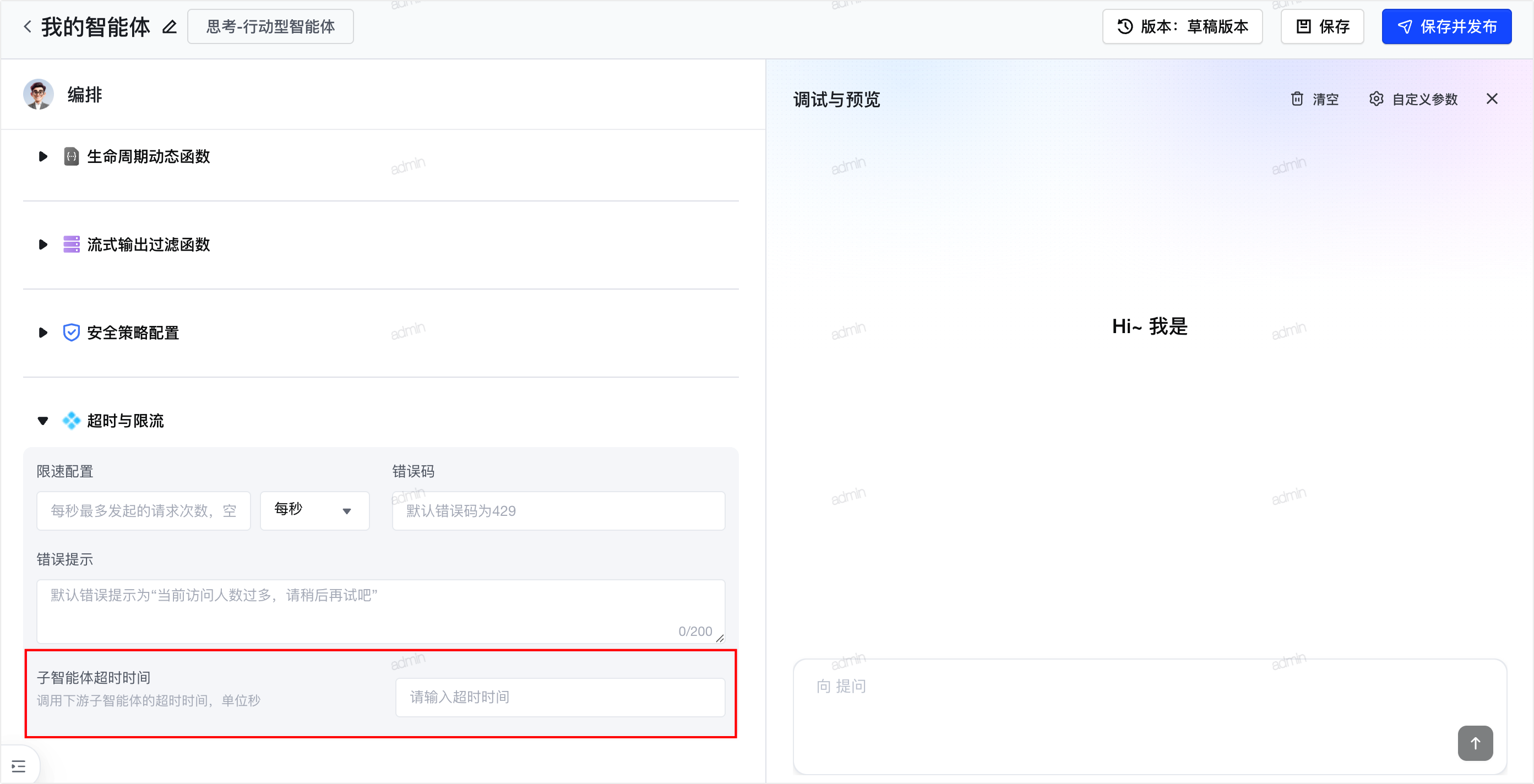
Task: Click the 生命周期动态函数 heading text
Action: coord(149,156)
